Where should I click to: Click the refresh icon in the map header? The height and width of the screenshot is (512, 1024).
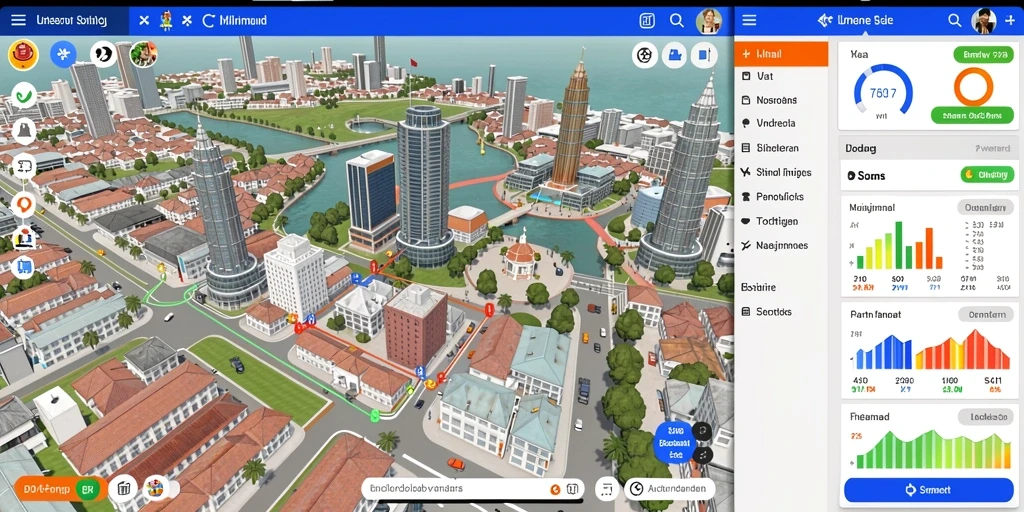[x=209, y=21]
